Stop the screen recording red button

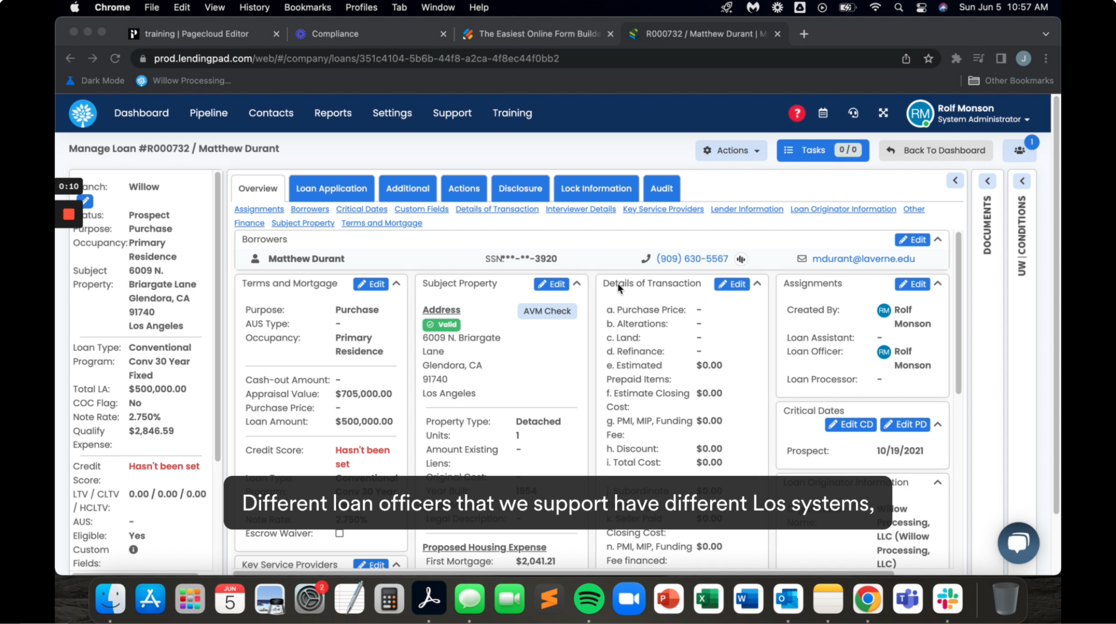[69, 214]
